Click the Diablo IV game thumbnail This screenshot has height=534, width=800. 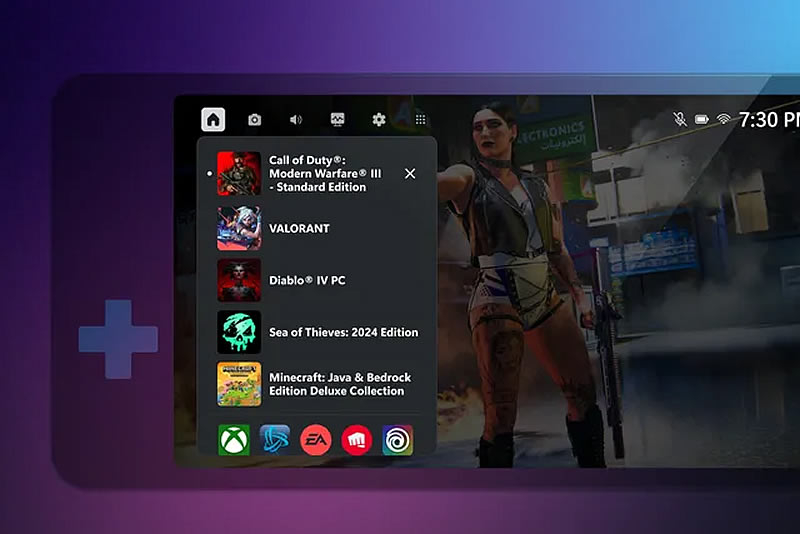239,281
